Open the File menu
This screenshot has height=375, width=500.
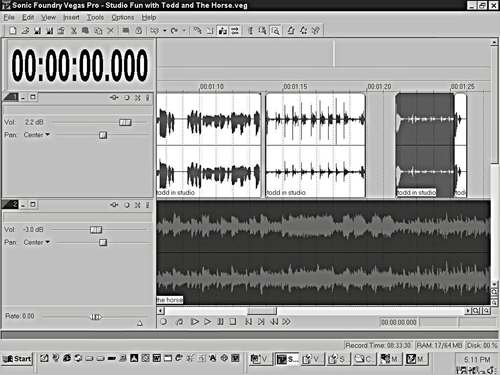(x=9, y=17)
